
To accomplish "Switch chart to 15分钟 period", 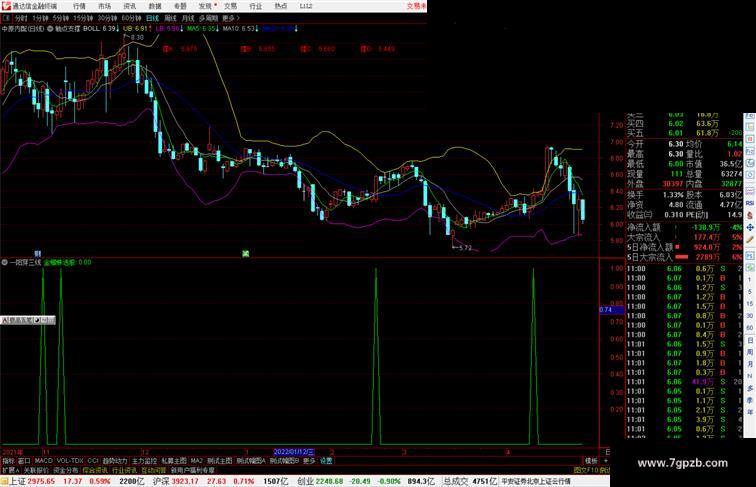I will point(83,18).
